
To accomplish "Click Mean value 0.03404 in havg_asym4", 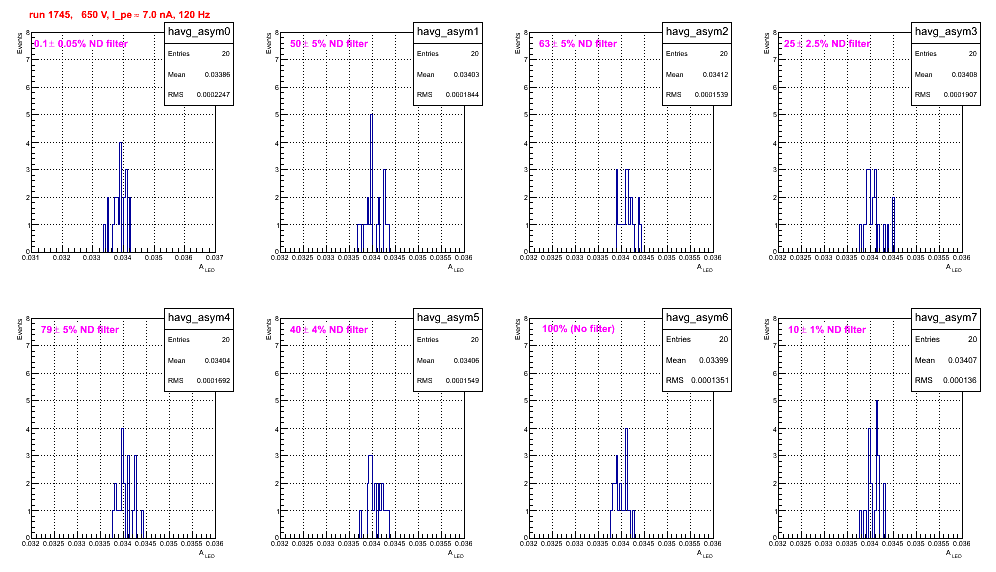I will 217,360.
